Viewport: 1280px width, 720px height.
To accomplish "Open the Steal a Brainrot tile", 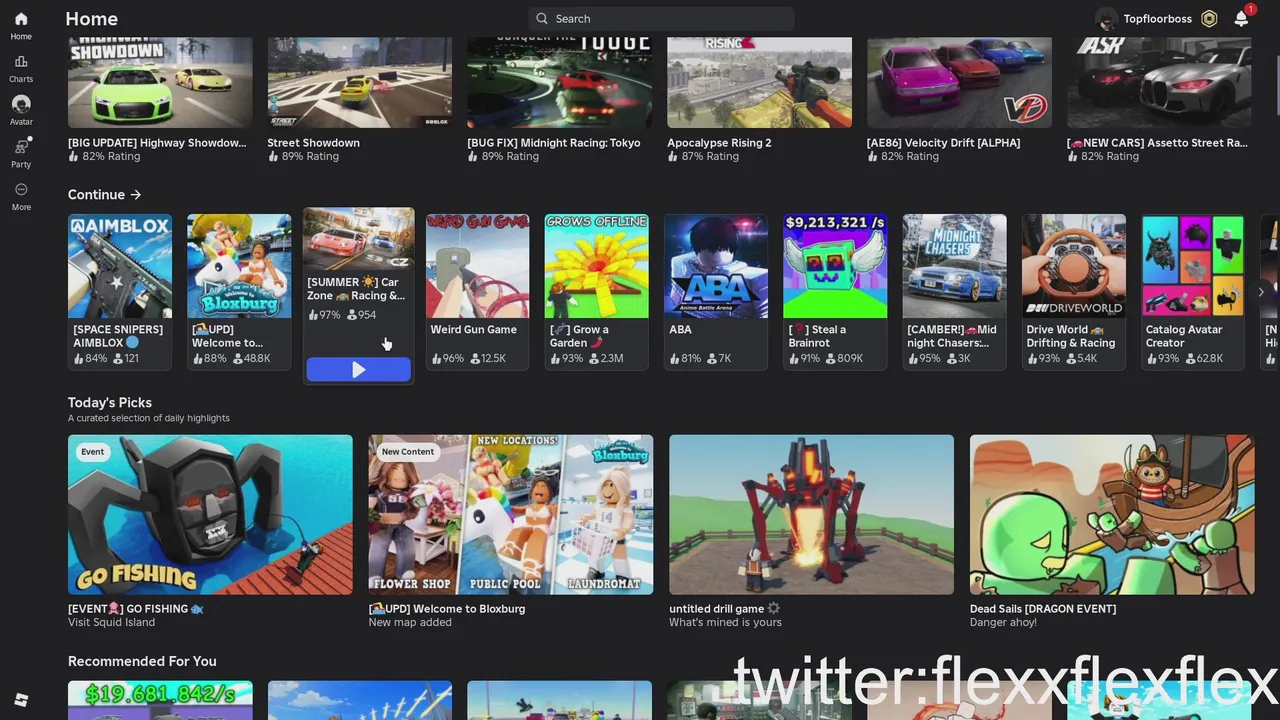I will 835,291.
